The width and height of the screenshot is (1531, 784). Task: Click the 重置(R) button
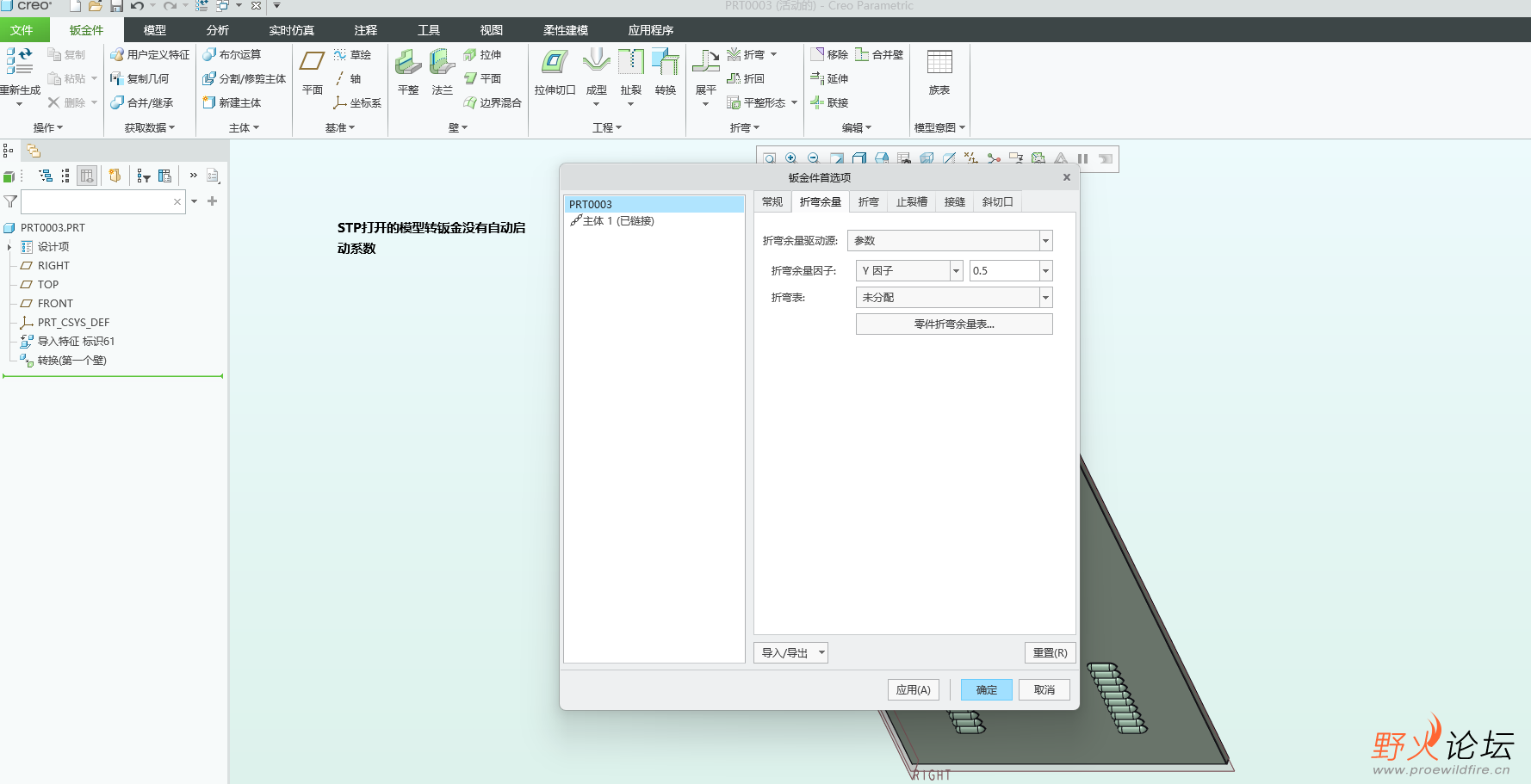click(1050, 652)
